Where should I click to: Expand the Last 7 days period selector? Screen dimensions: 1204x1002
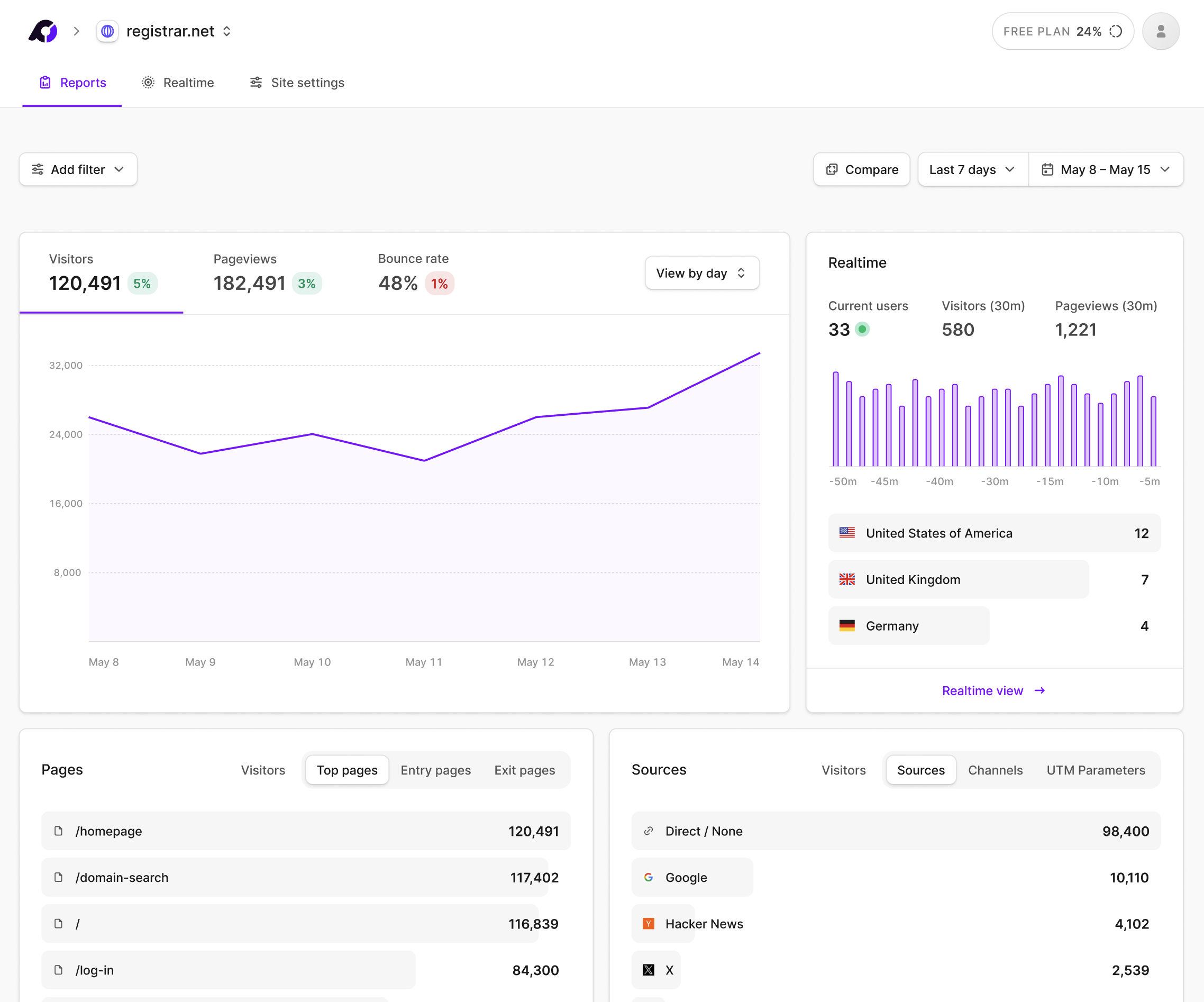(972, 170)
